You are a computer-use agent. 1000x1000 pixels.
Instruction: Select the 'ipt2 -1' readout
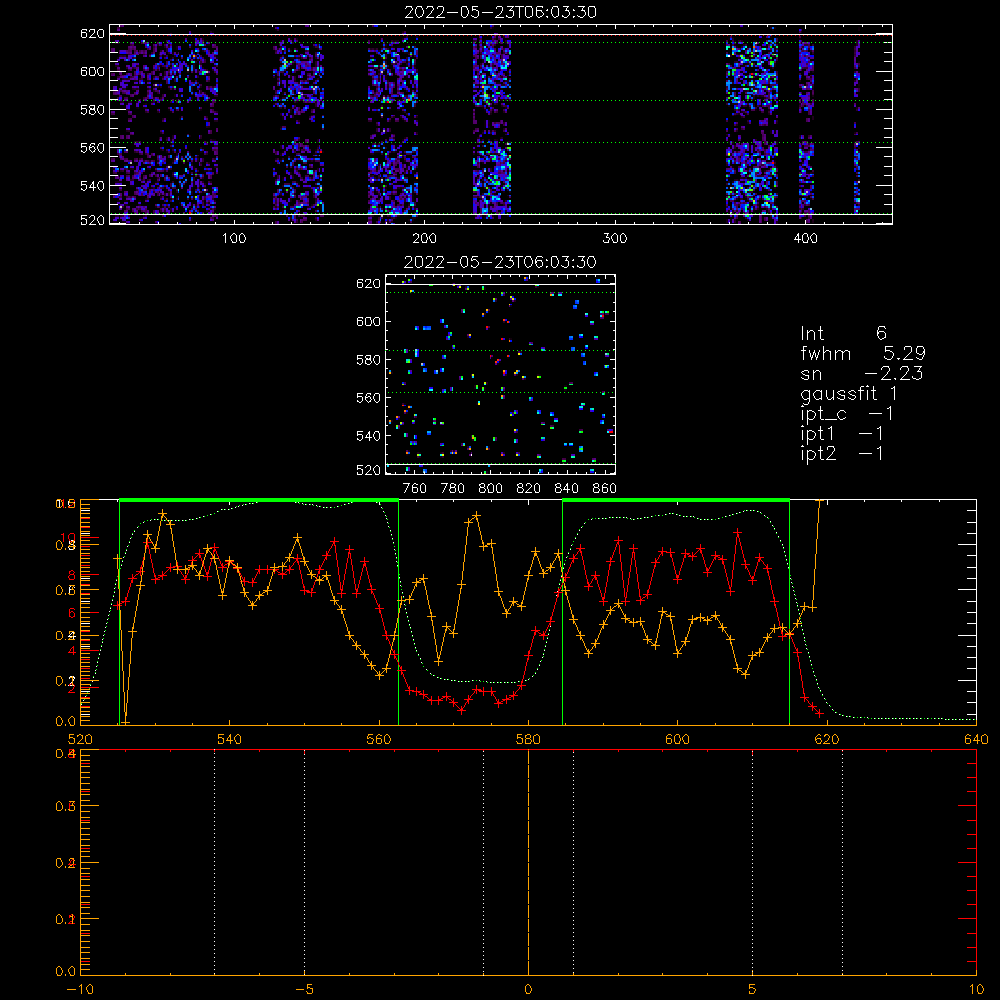click(842, 453)
